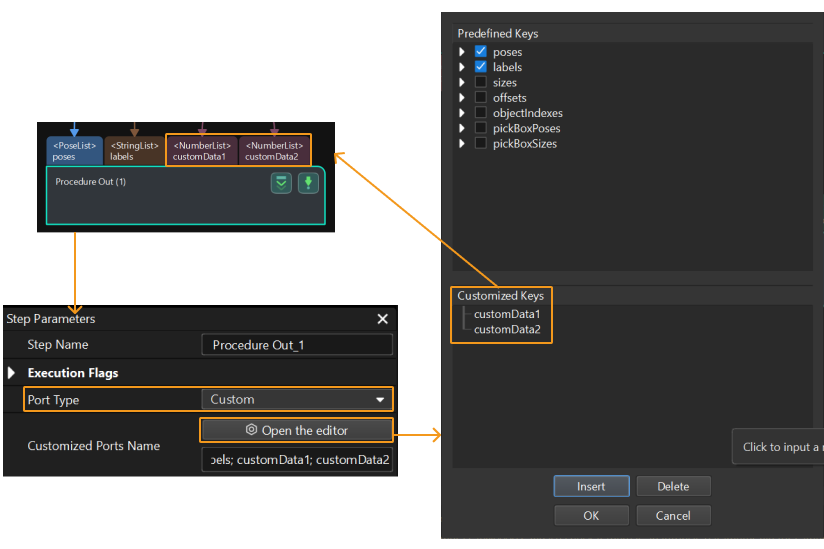
Task: Select the StringList labels input port
Action: (134, 151)
